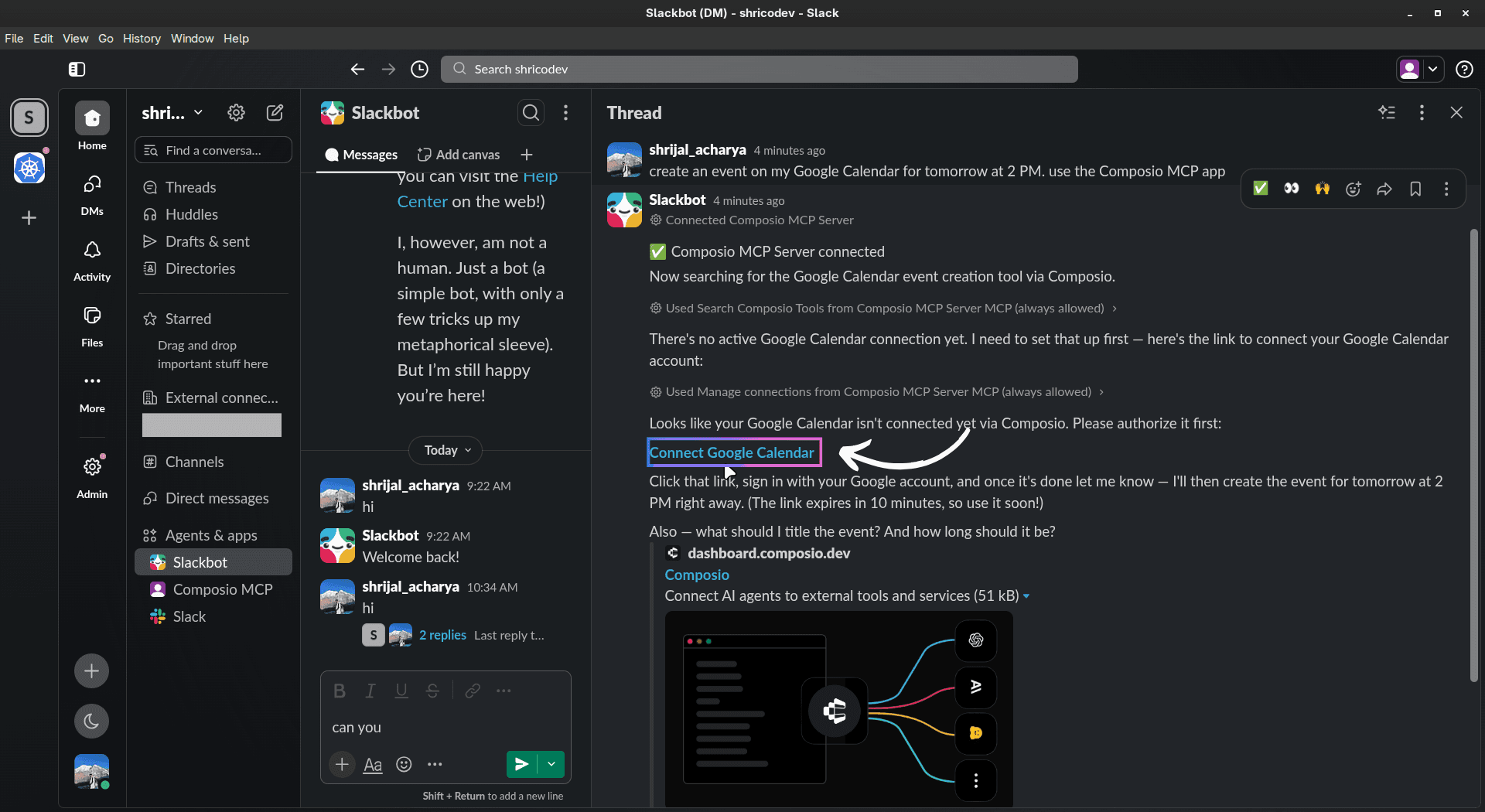Close the Thread panel
Screen dimensions: 1485x812
point(1456,113)
